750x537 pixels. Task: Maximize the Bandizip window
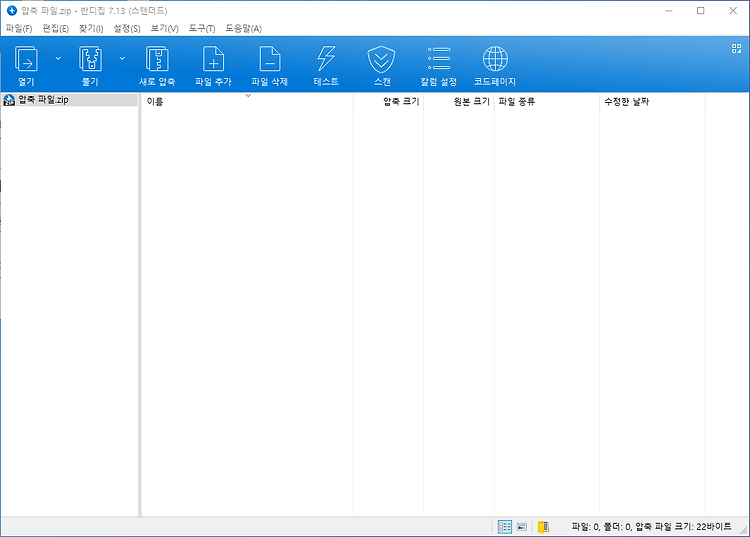[x=701, y=11]
